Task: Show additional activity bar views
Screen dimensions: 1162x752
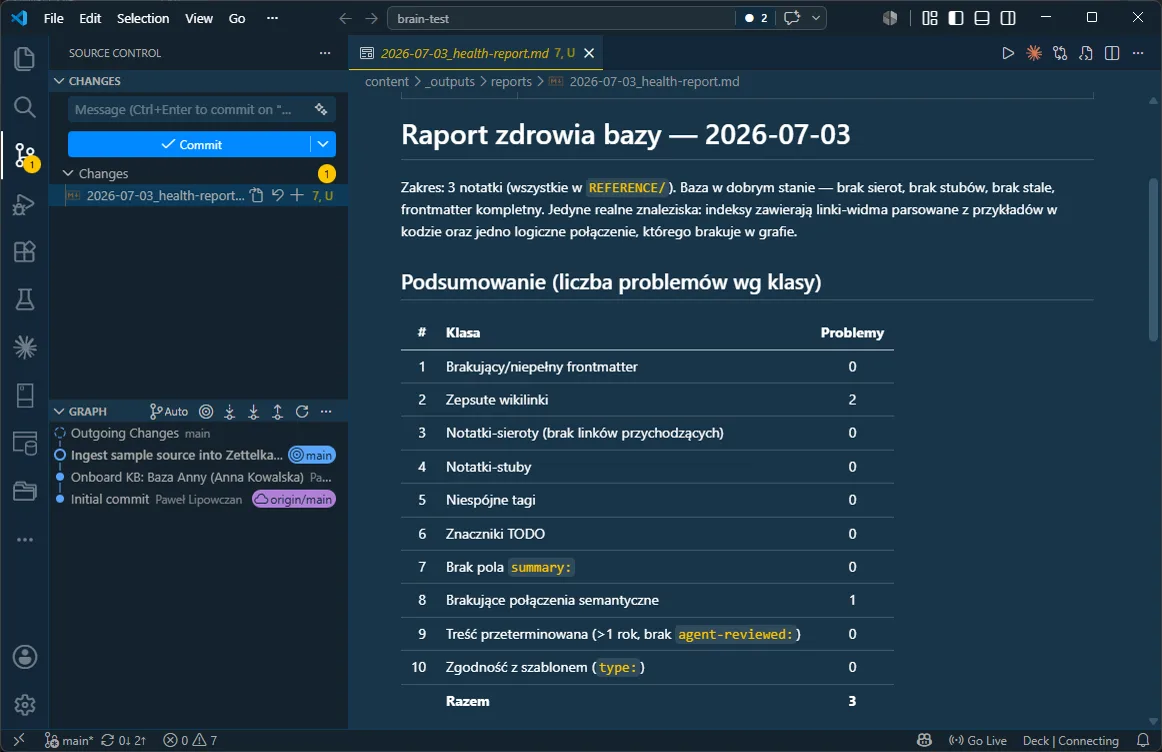Action: click(24, 540)
